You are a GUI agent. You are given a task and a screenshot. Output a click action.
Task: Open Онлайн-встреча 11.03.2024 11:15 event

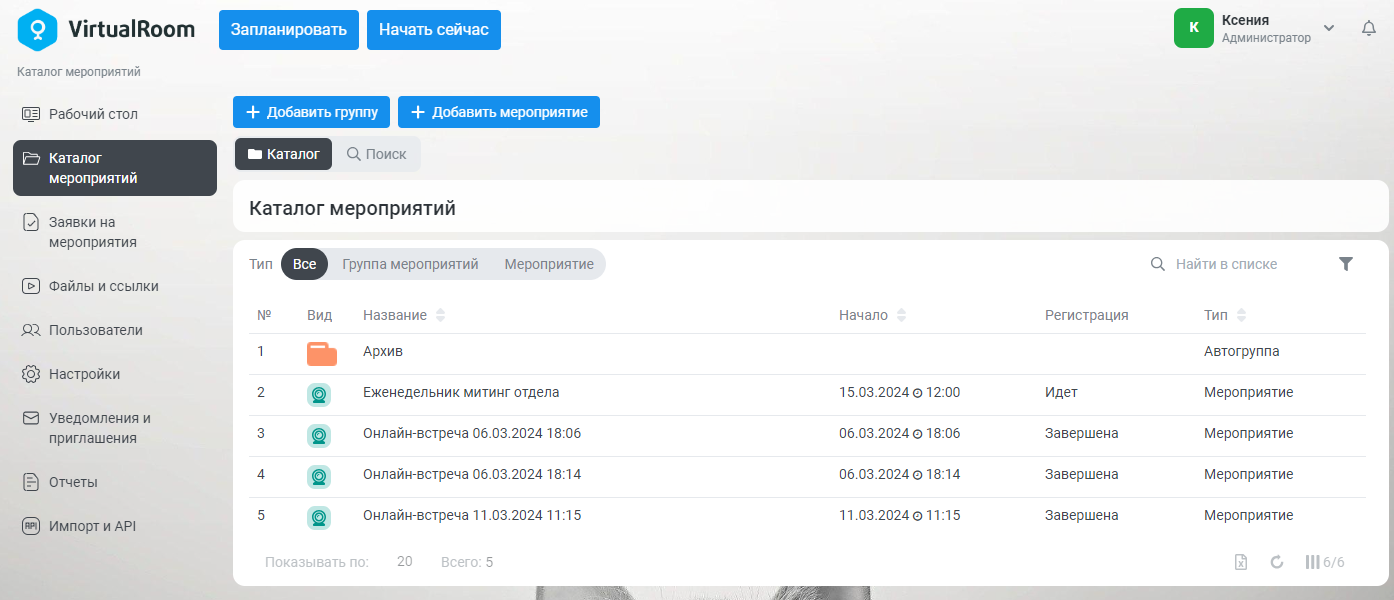472,516
